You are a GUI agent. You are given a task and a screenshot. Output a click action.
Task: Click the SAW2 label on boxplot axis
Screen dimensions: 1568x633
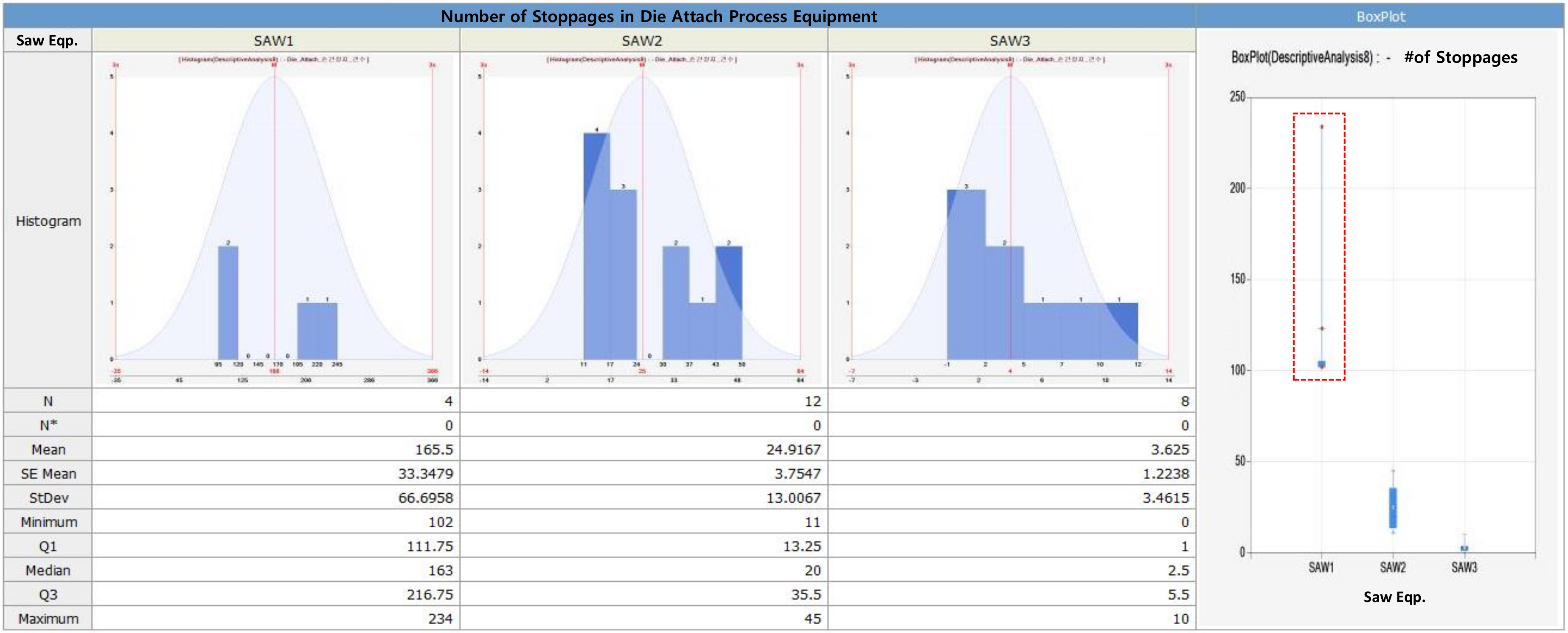[x=1393, y=567]
